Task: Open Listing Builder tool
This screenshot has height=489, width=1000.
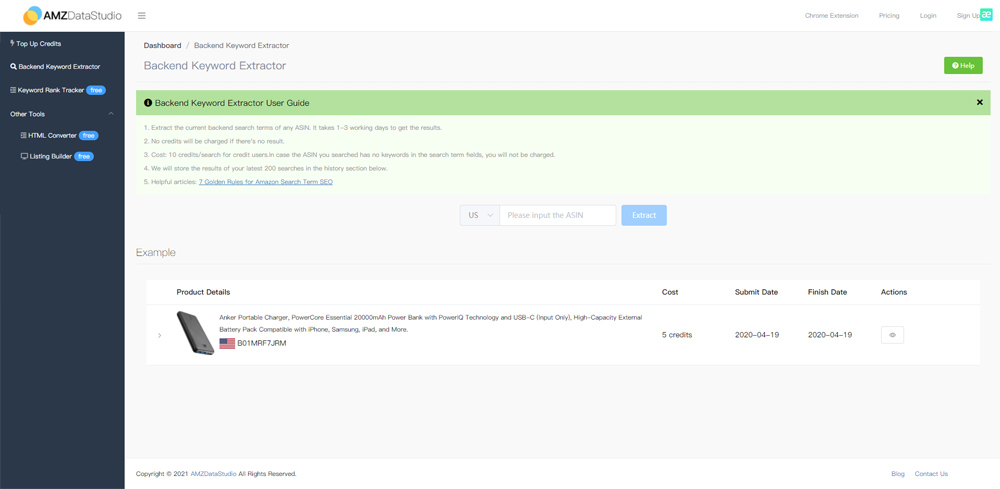Action: [x=50, y=156]
